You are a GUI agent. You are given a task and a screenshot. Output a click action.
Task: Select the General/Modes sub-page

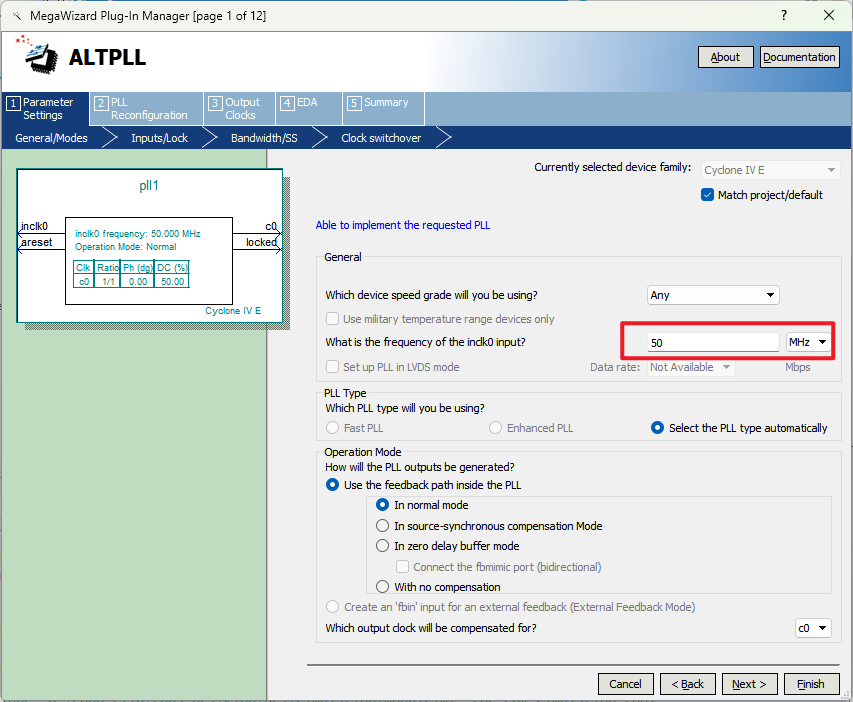(x=51, y=138)
